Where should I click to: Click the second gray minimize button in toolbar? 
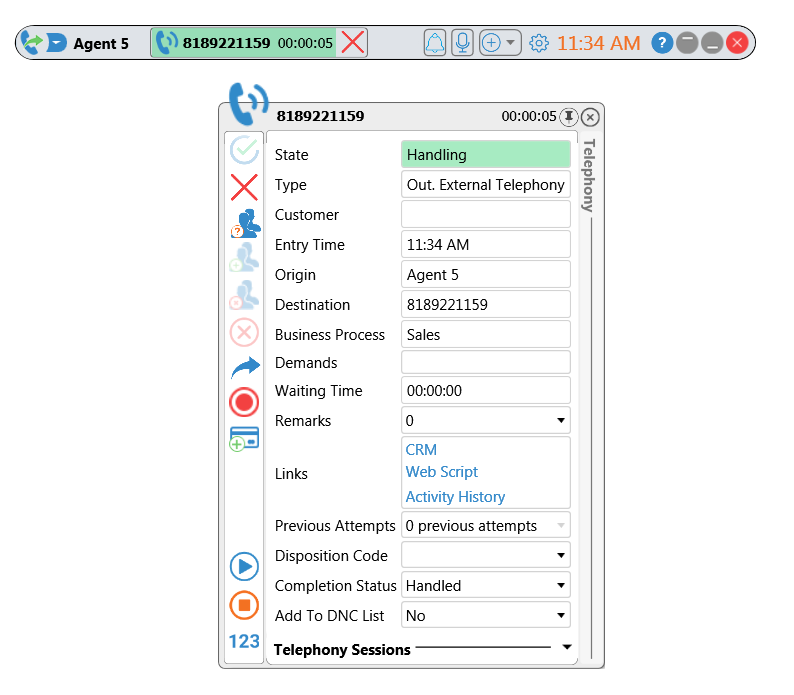712,43
